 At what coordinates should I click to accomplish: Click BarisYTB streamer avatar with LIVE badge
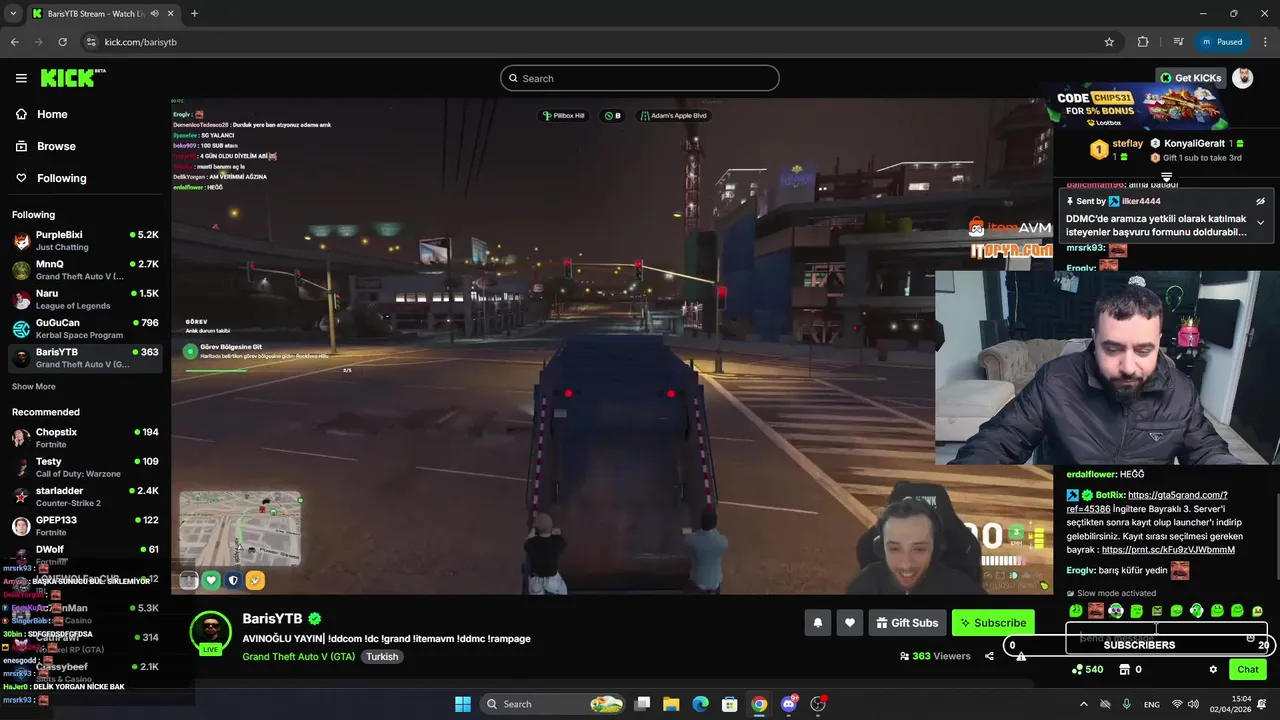pyautogui.click(x=211, y=634)
